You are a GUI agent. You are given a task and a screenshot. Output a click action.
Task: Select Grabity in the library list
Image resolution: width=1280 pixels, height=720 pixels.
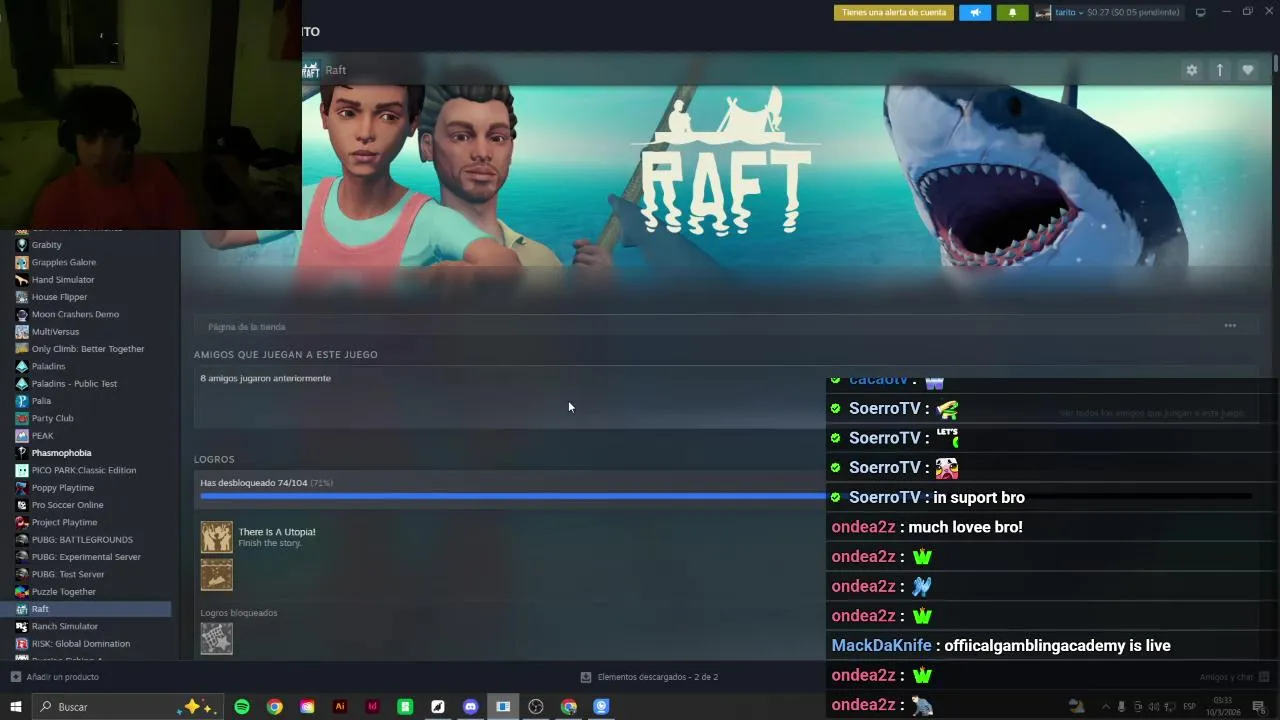tap(46, 245)
